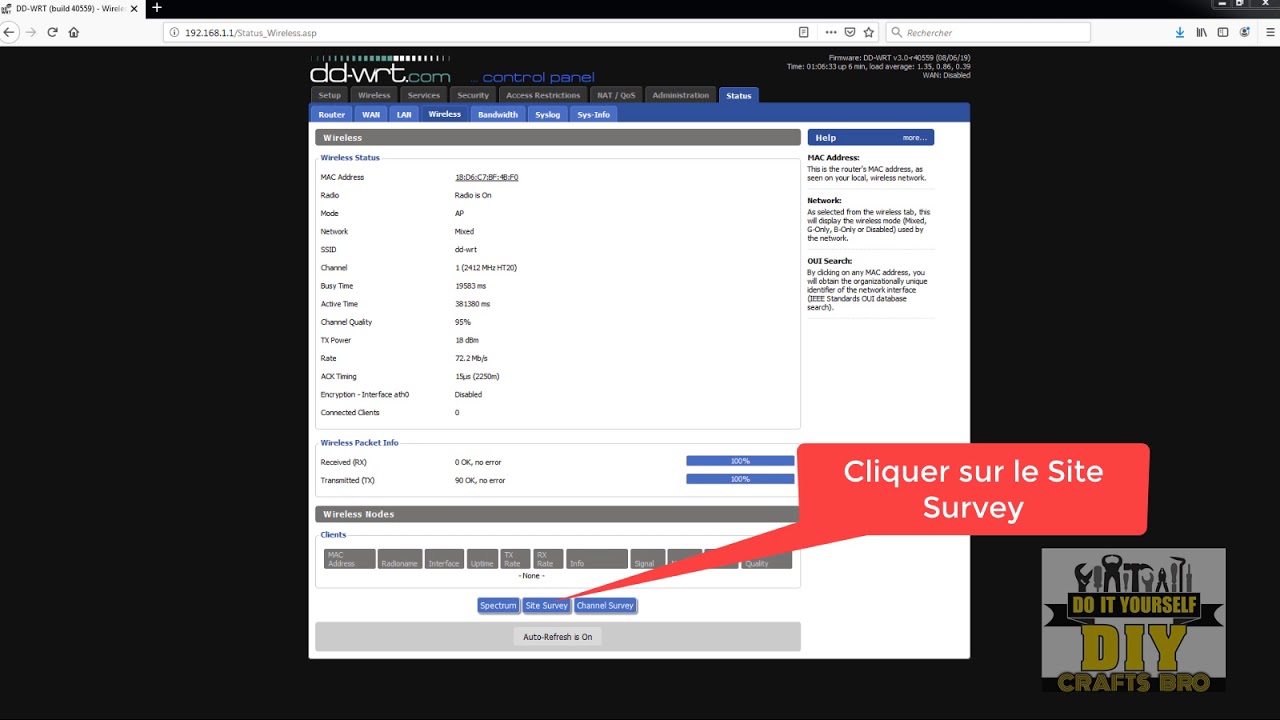This screenshot has height=720, width=1280.
Task: Click the Radio is On status text
Action: (x=473, y=195)
